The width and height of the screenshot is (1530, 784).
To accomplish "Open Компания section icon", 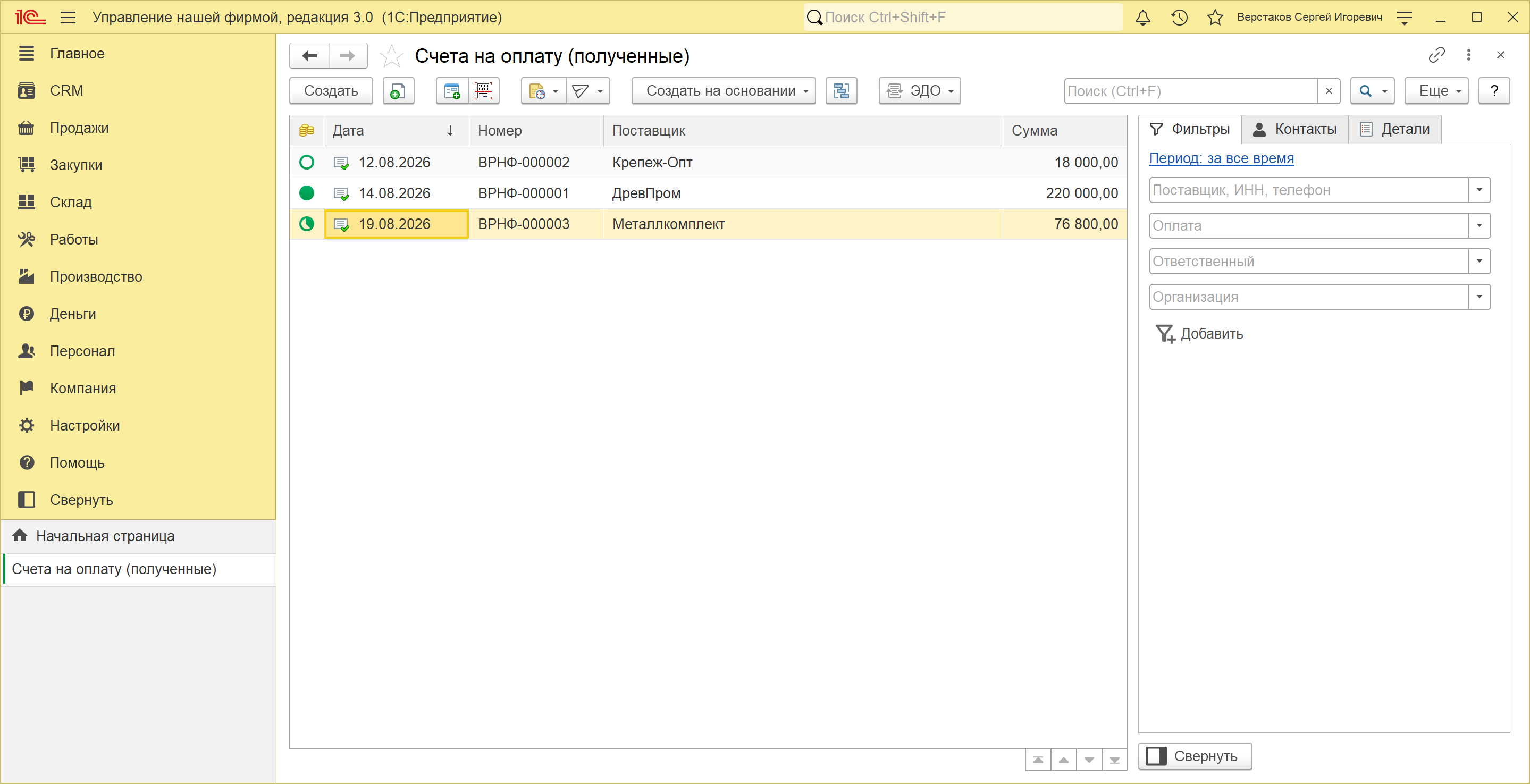I will [27, 388].
